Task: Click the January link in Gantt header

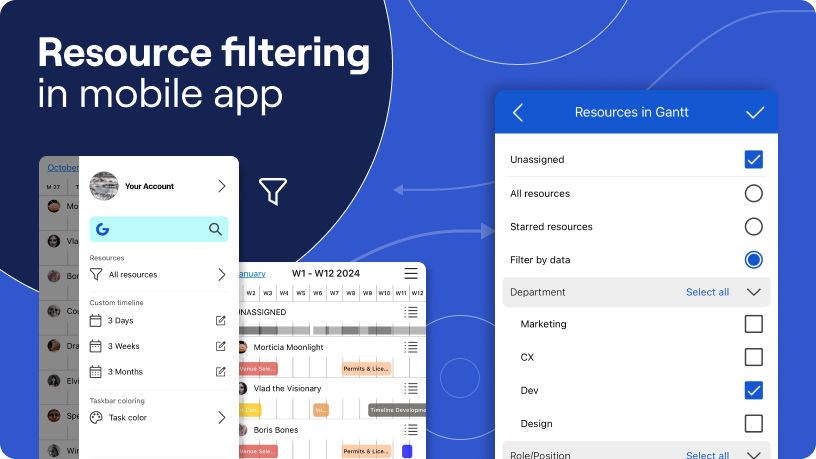Action: pos(252,274)
